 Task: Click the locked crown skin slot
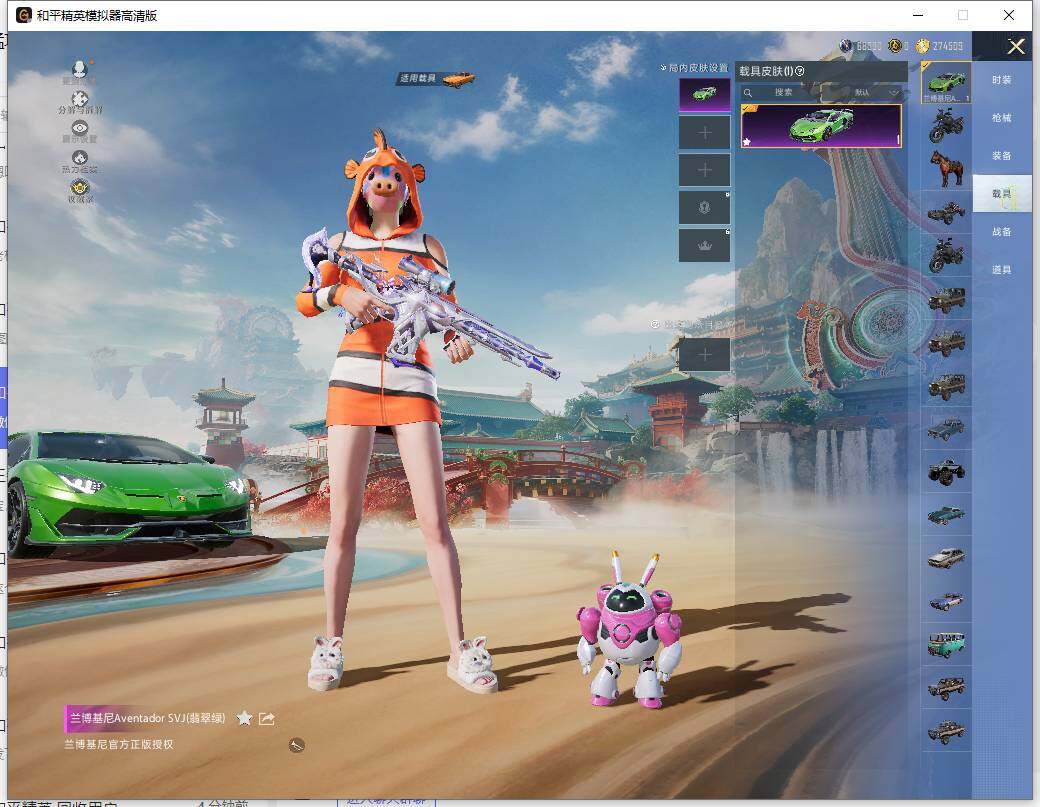point(704,246)
